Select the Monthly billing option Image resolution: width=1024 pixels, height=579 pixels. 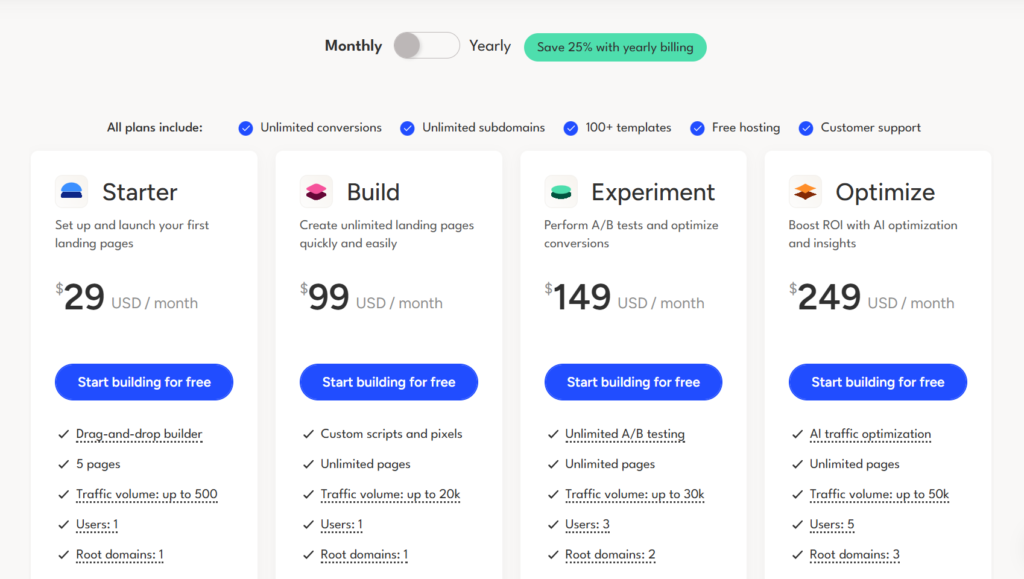coord(352,46)
